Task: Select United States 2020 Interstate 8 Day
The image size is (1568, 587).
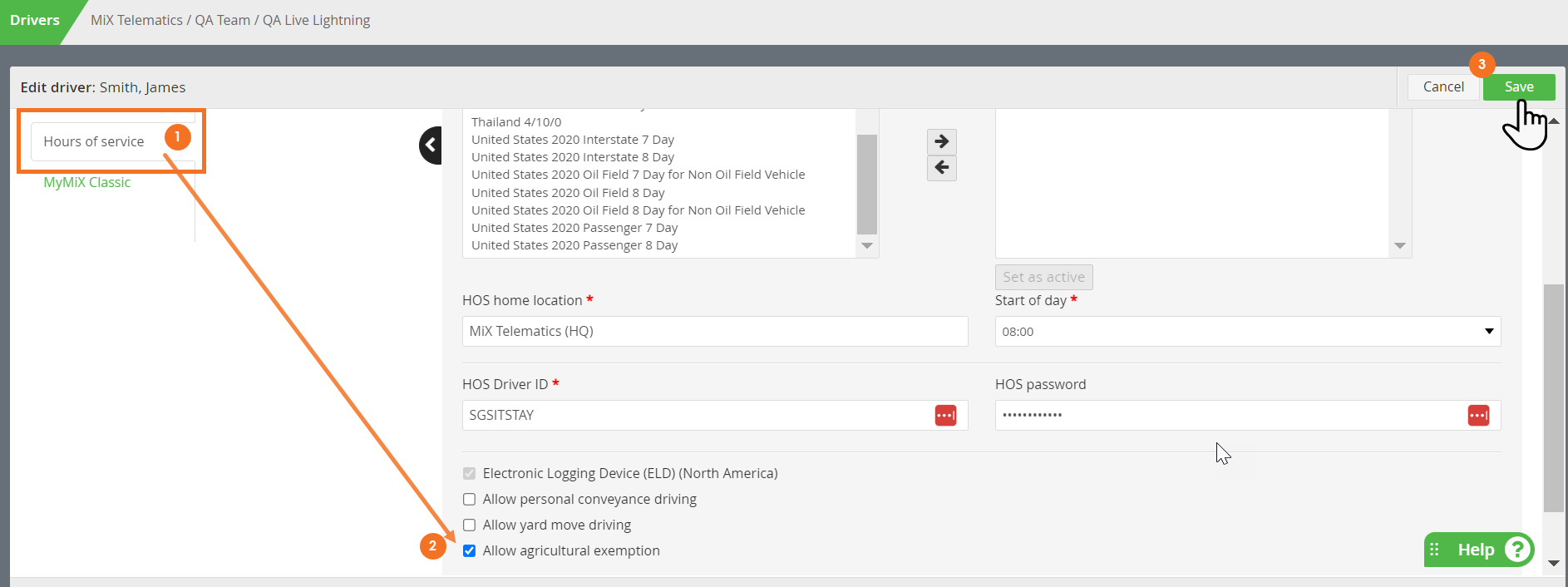Action: tap(573, 157)
